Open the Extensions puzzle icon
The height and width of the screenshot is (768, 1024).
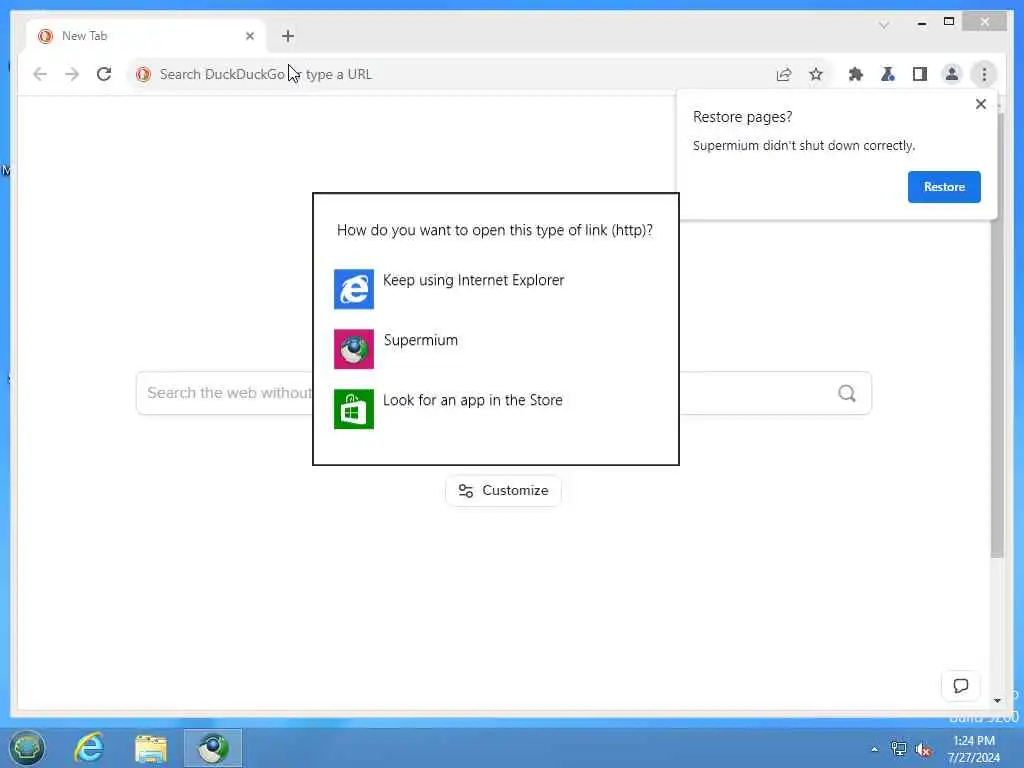coord(856,74)
